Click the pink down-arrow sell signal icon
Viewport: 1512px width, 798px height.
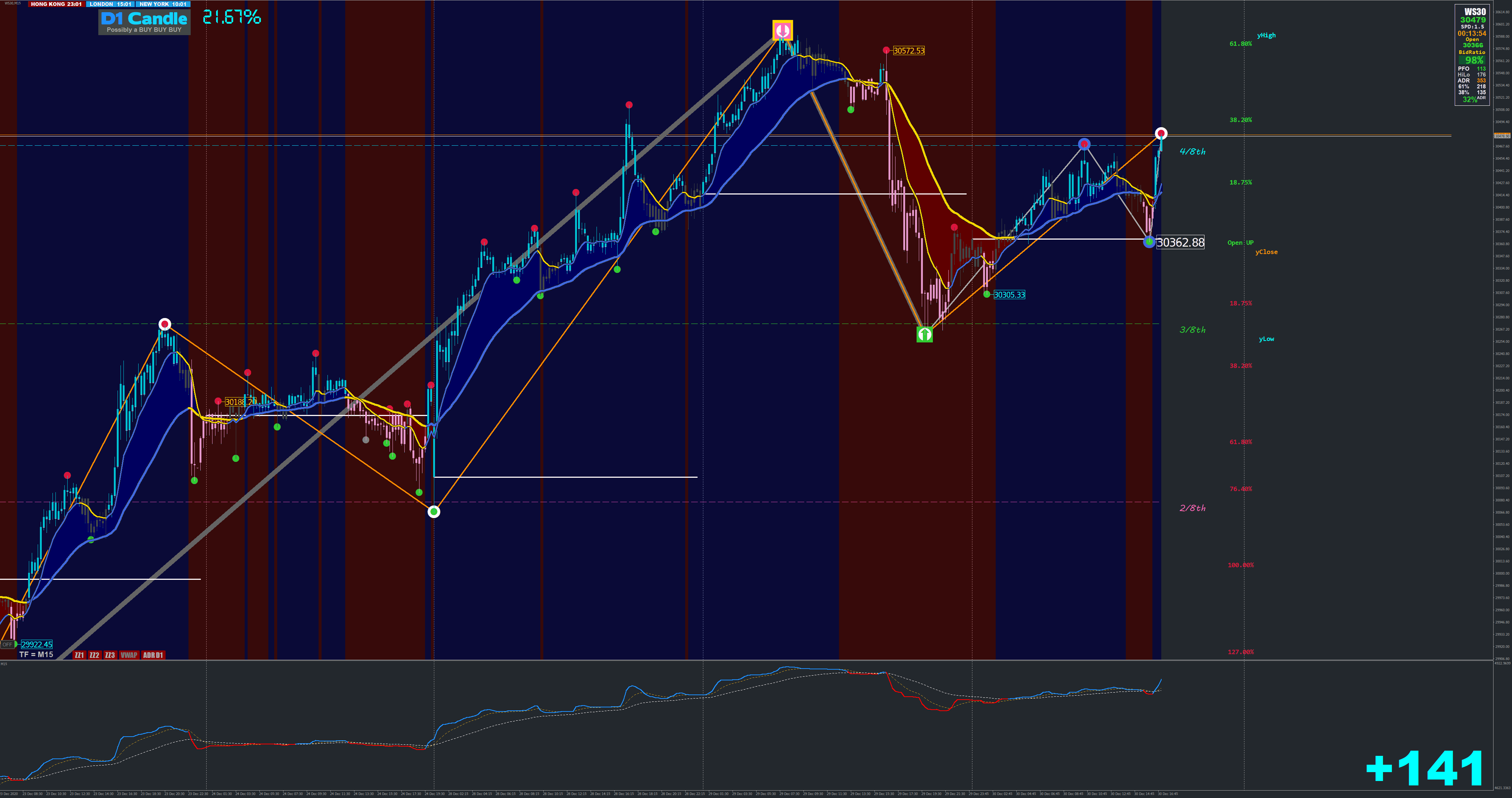[x=782, y=30]
